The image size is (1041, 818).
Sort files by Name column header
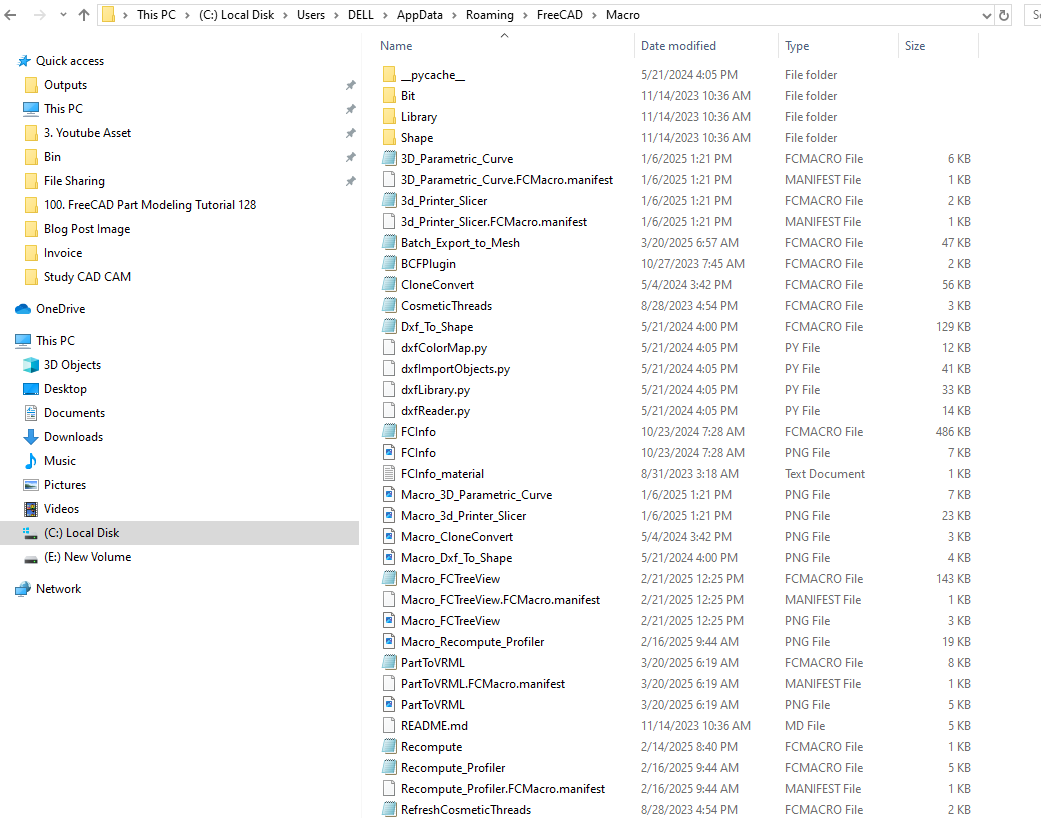pyautogui.click(x=396, y=46)
